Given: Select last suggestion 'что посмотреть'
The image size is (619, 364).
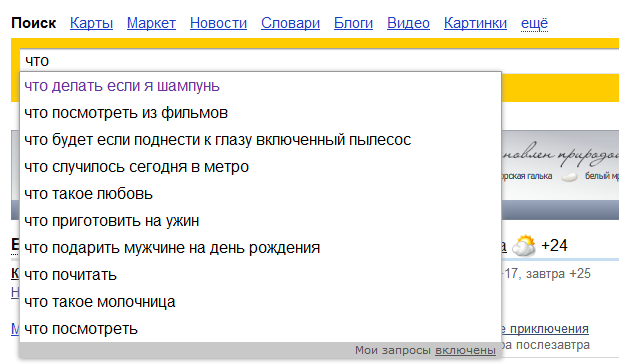Looking at the screenshot, I should pos(261,328).
